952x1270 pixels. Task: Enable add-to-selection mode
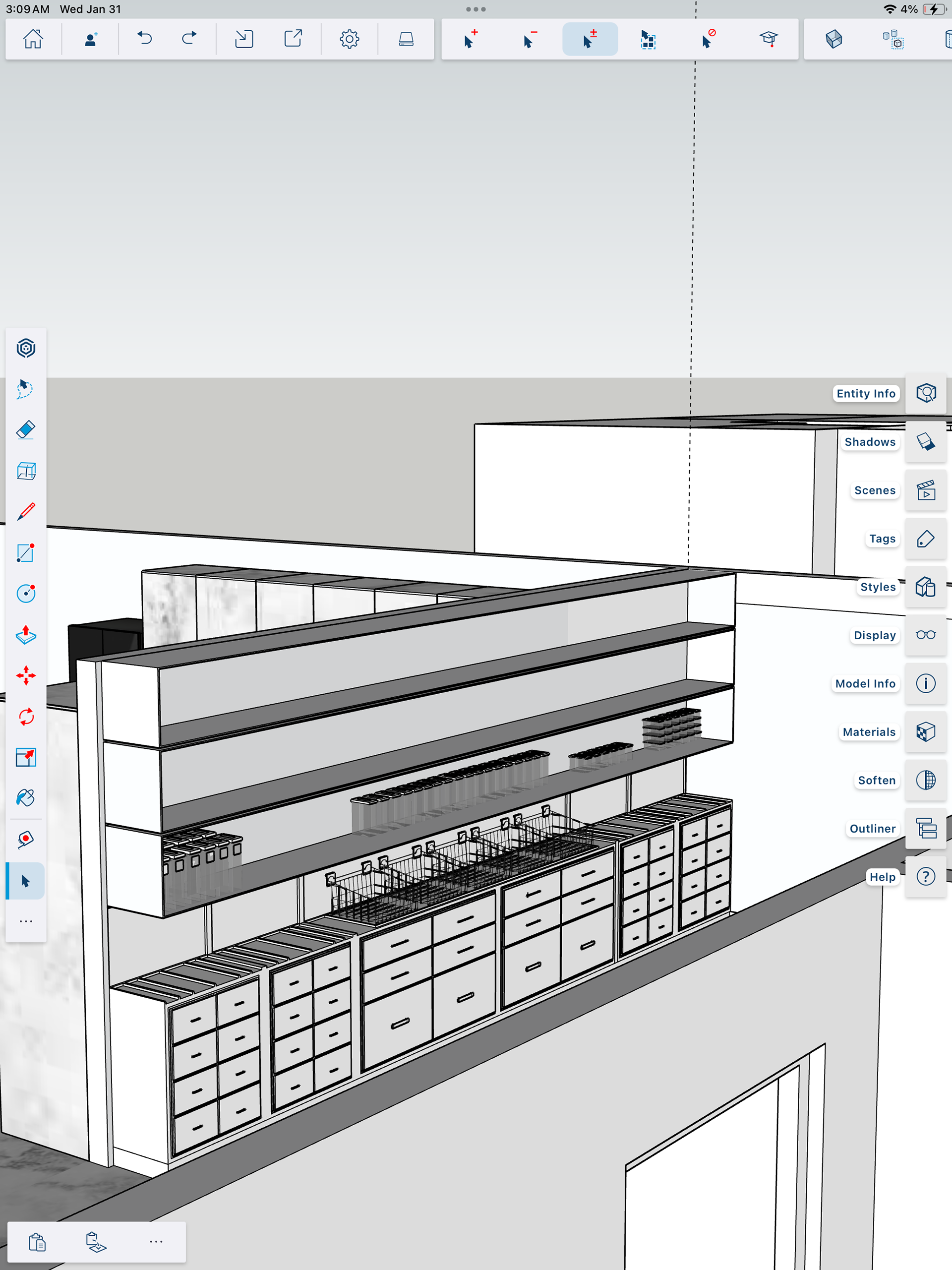(470, 39)
